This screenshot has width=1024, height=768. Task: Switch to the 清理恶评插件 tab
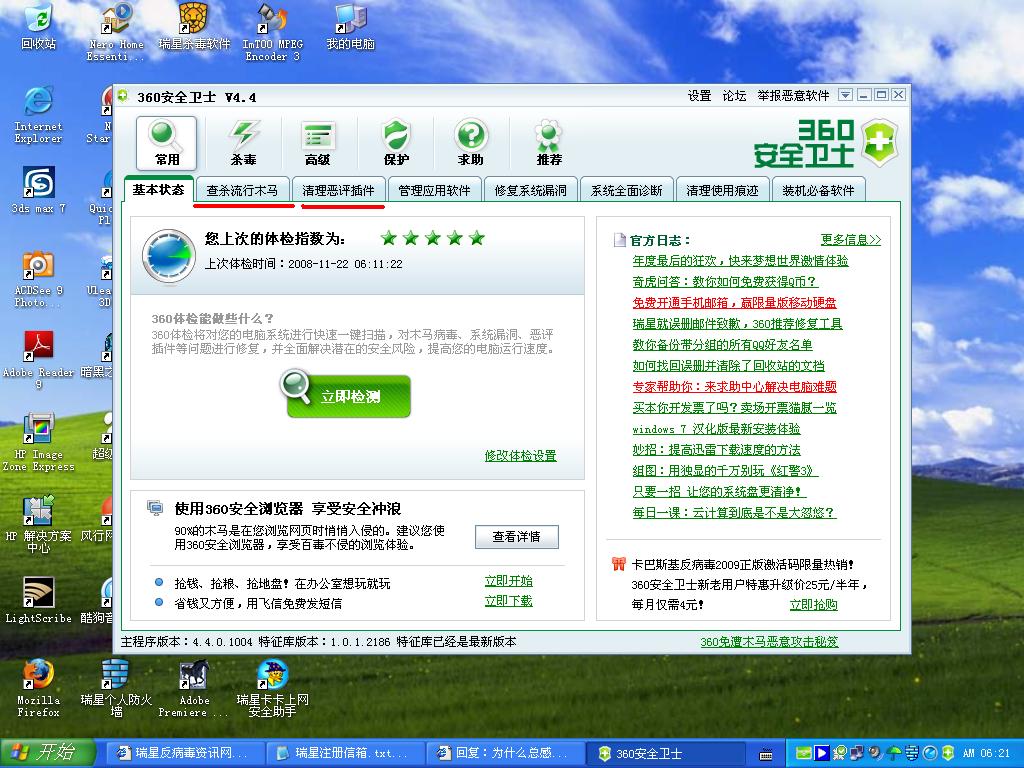point(338,190)
